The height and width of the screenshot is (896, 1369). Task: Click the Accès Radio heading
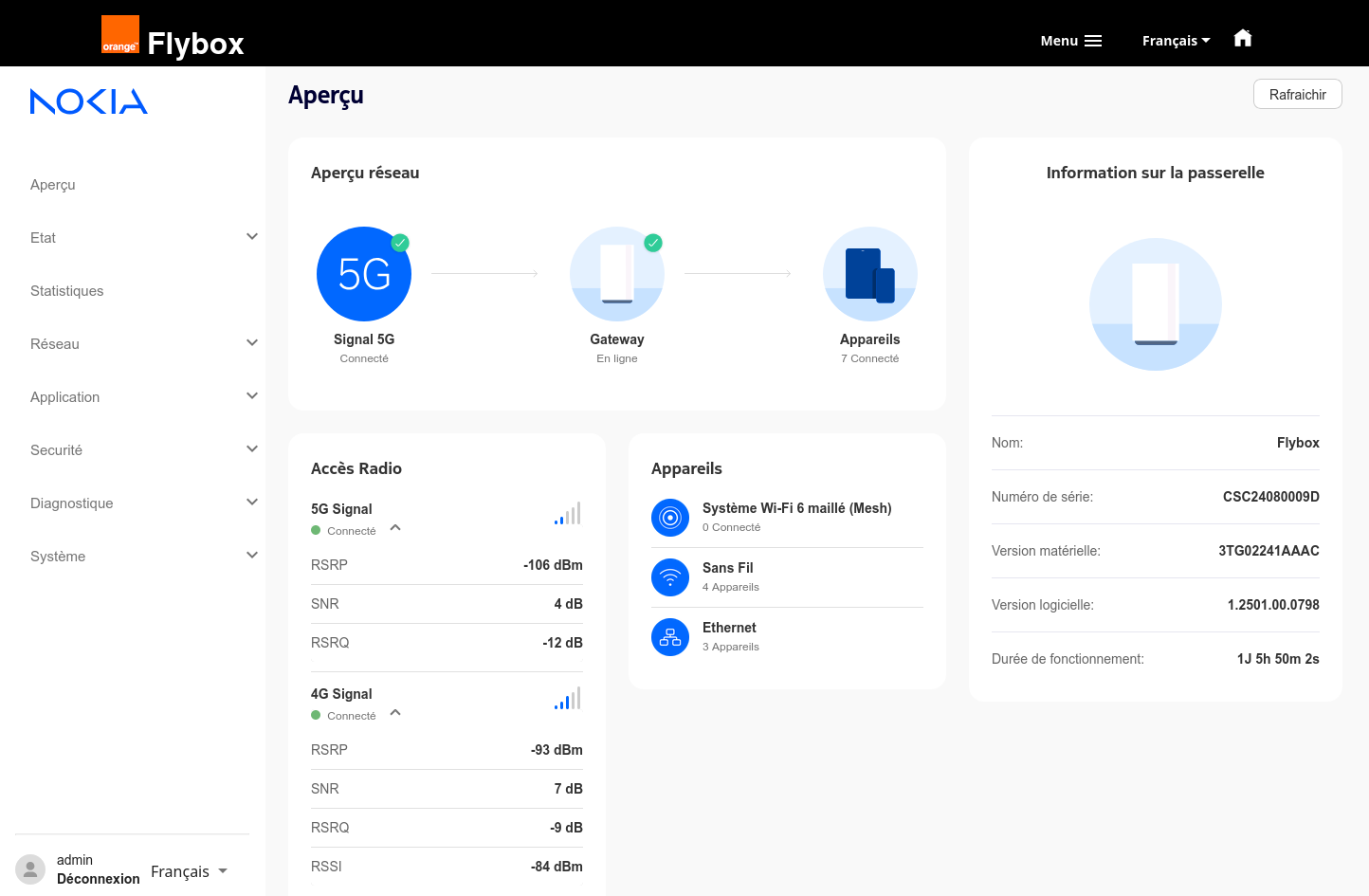point(356,468)
